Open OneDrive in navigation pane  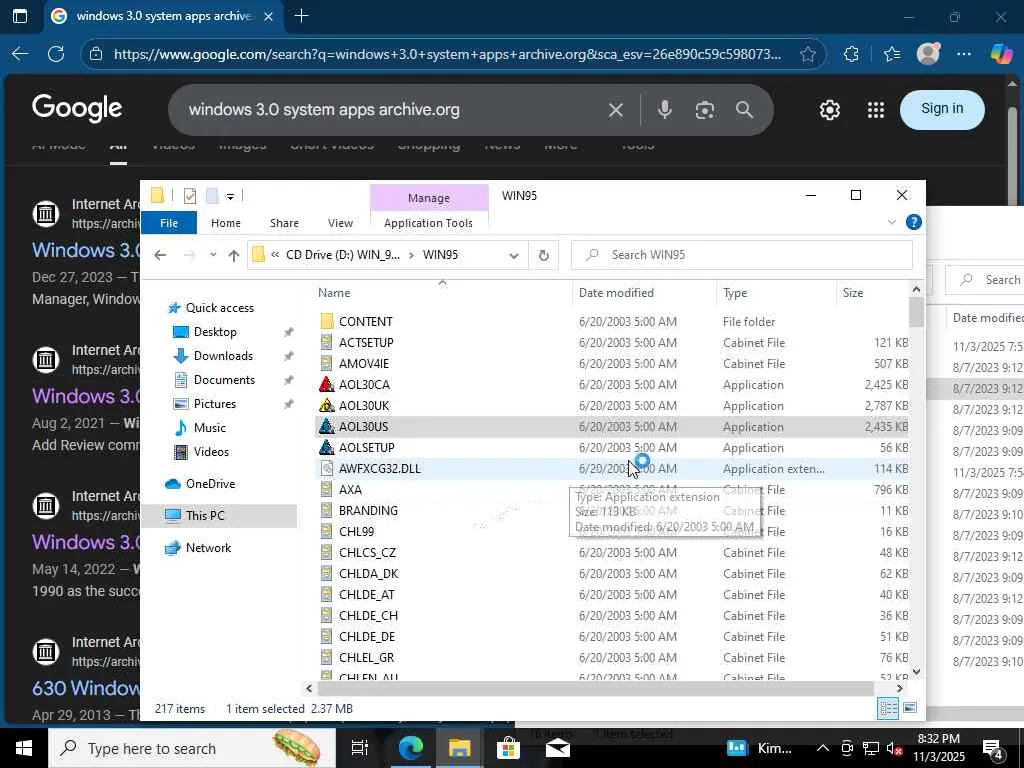[x=210, y=483]
